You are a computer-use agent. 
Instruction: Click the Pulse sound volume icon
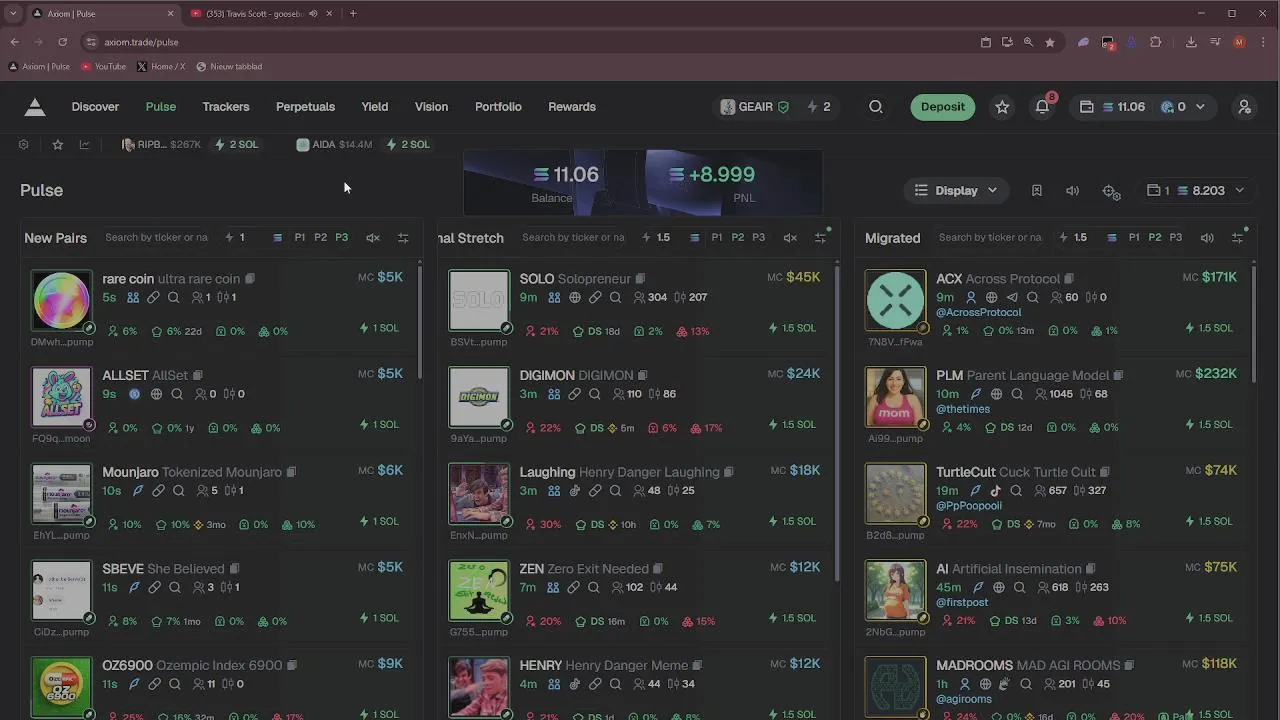pos(1073,190)
